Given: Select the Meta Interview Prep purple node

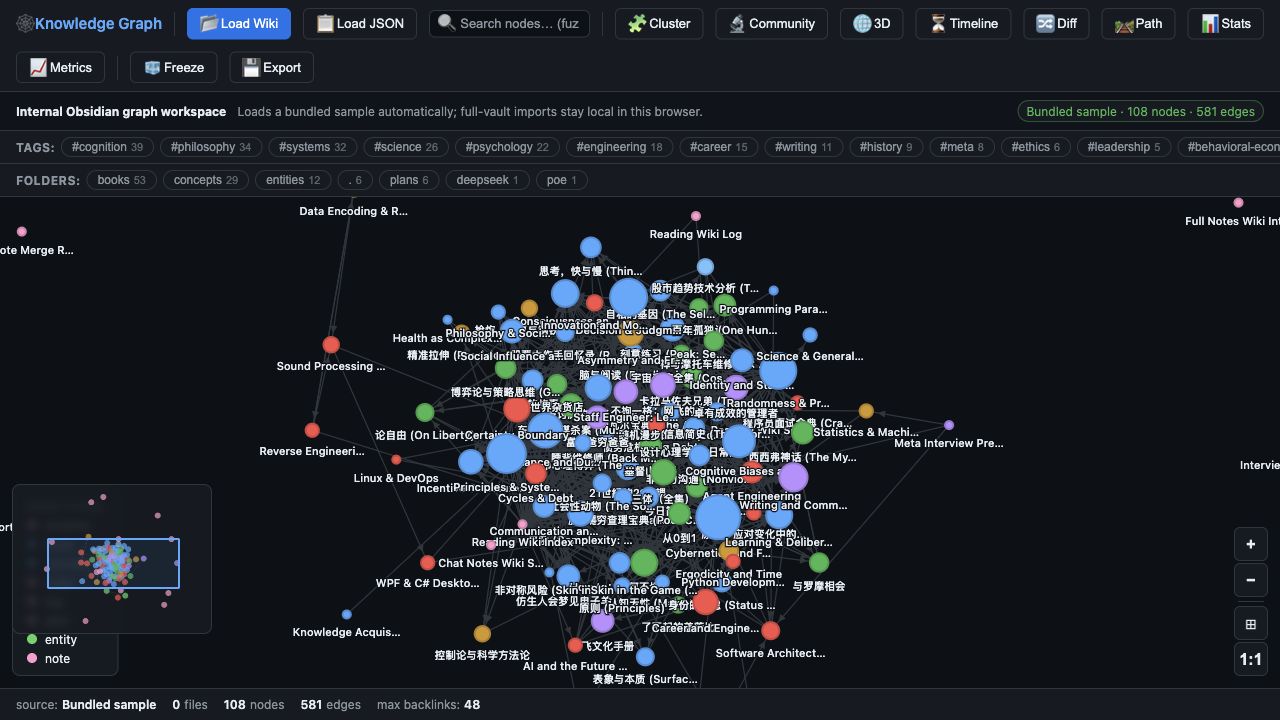Looking at the screenshot, I should coord(949,425).
